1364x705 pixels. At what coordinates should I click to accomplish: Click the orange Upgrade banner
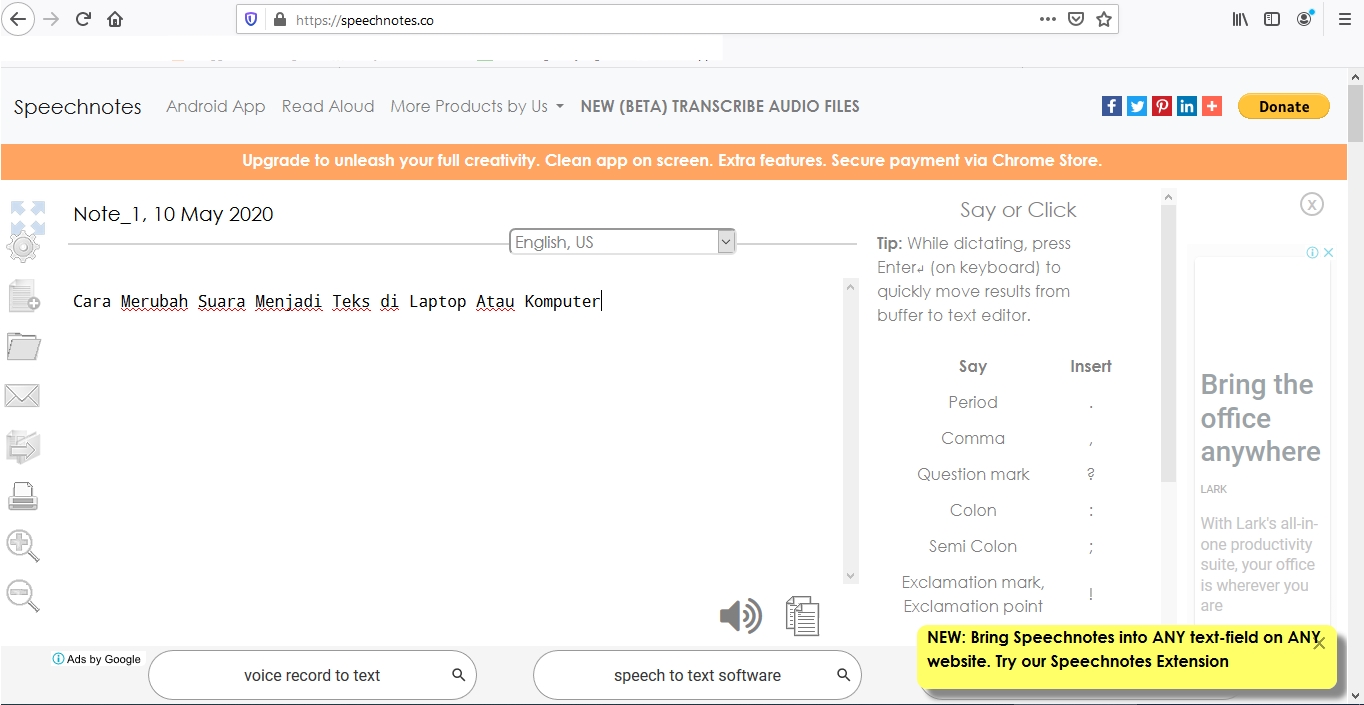[x=673, y=161]
